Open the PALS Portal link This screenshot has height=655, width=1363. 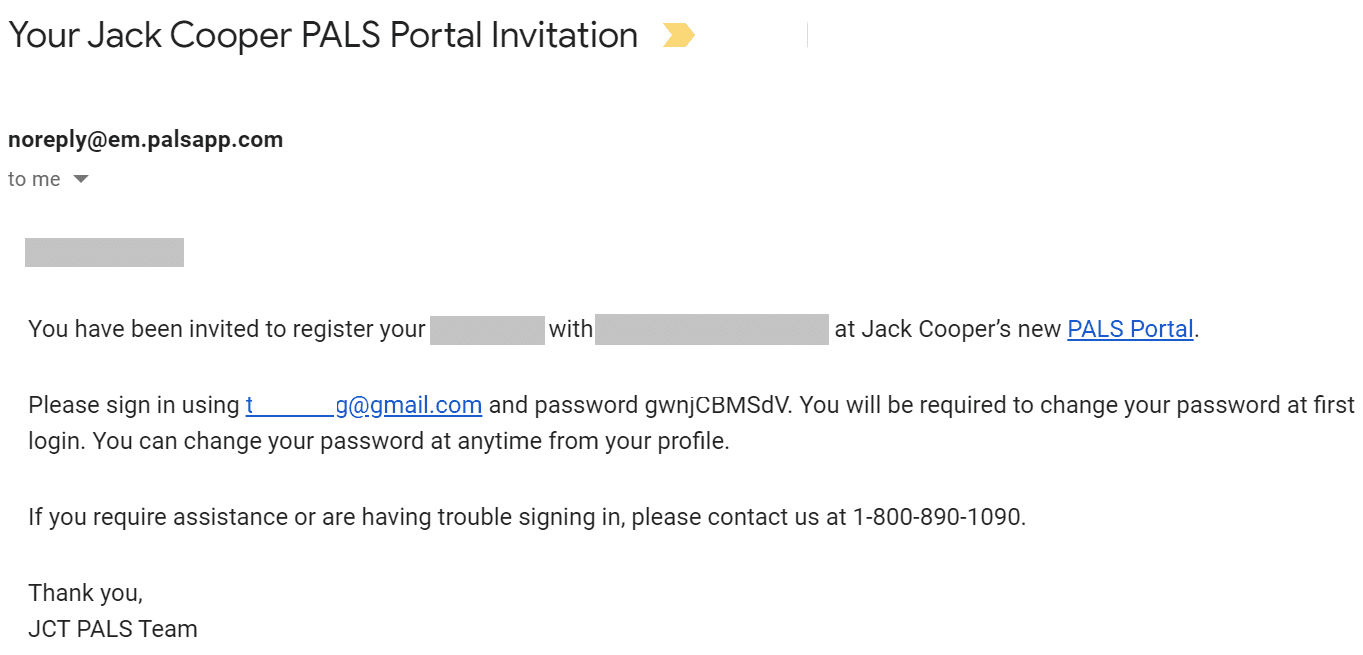pos(1130,329)
